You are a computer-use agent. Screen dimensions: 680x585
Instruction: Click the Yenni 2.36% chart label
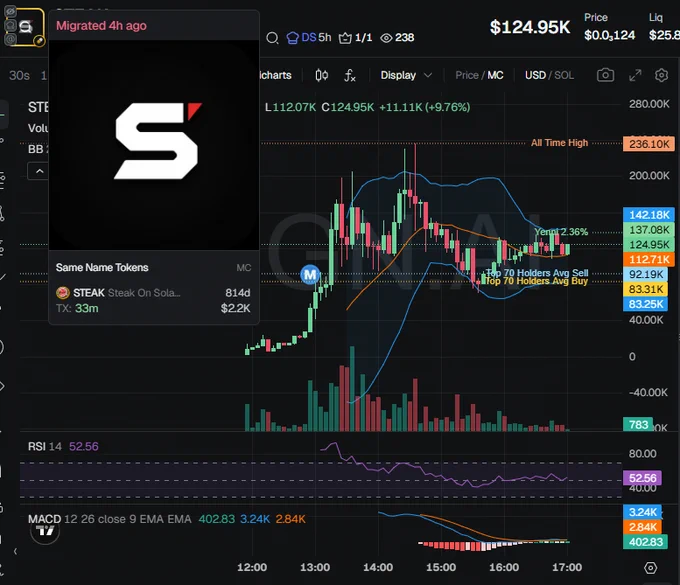coord(561,232)
